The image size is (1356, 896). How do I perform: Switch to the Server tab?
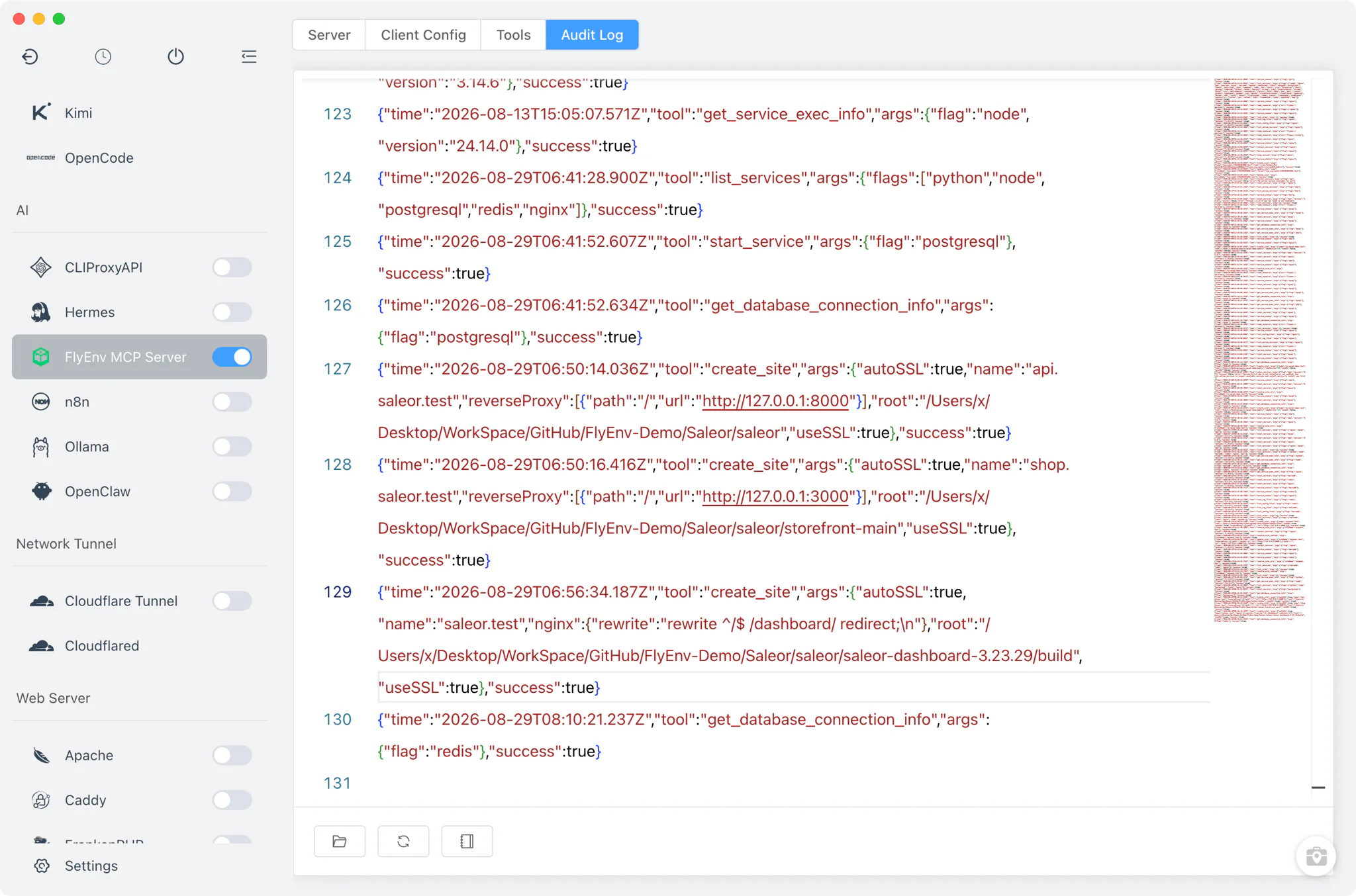point(329,34)
